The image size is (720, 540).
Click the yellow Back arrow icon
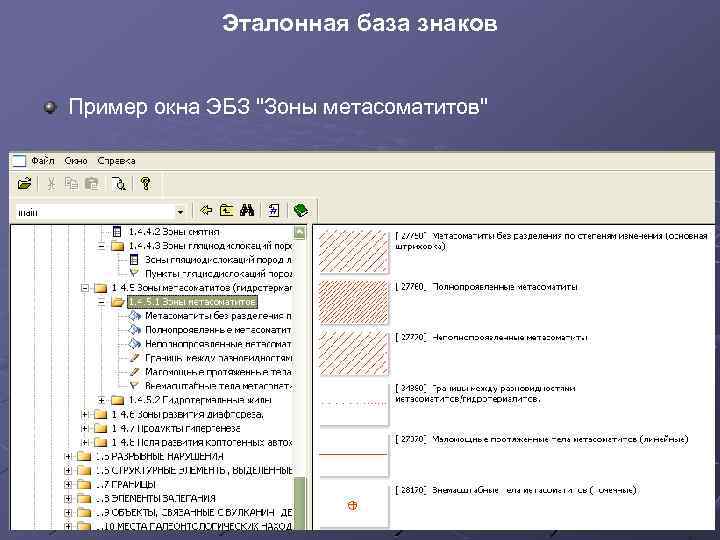click(206, 210)
